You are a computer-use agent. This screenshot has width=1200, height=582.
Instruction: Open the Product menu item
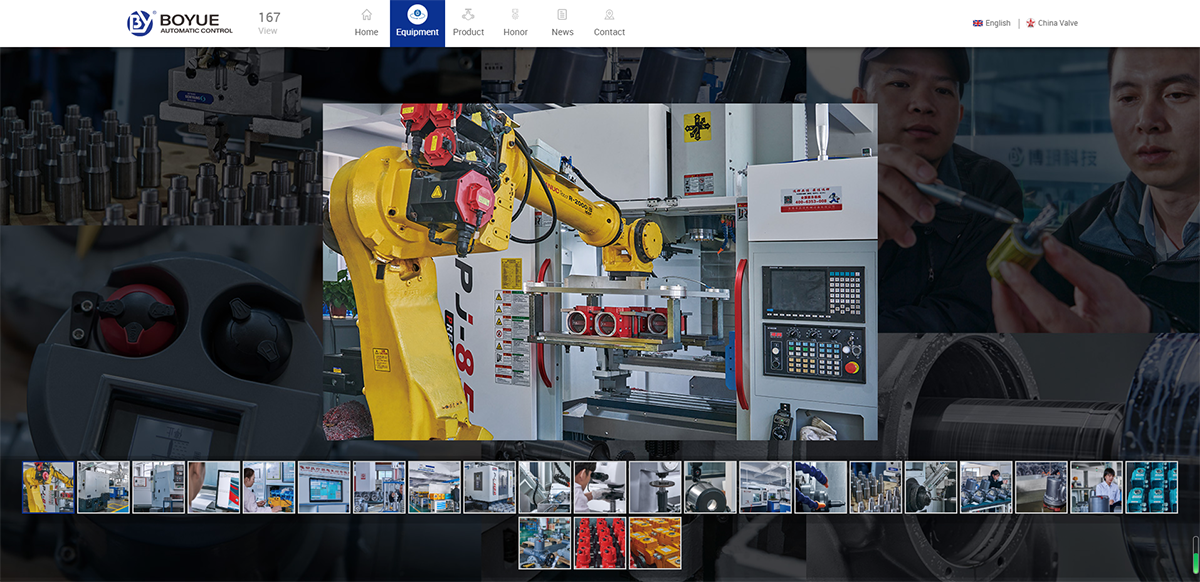(x=468, y=23)
